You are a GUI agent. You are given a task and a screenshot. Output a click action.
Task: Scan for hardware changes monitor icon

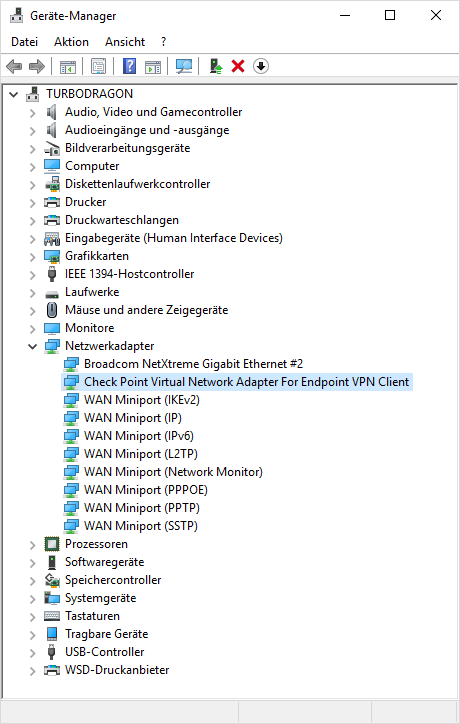tap(184, 66)
